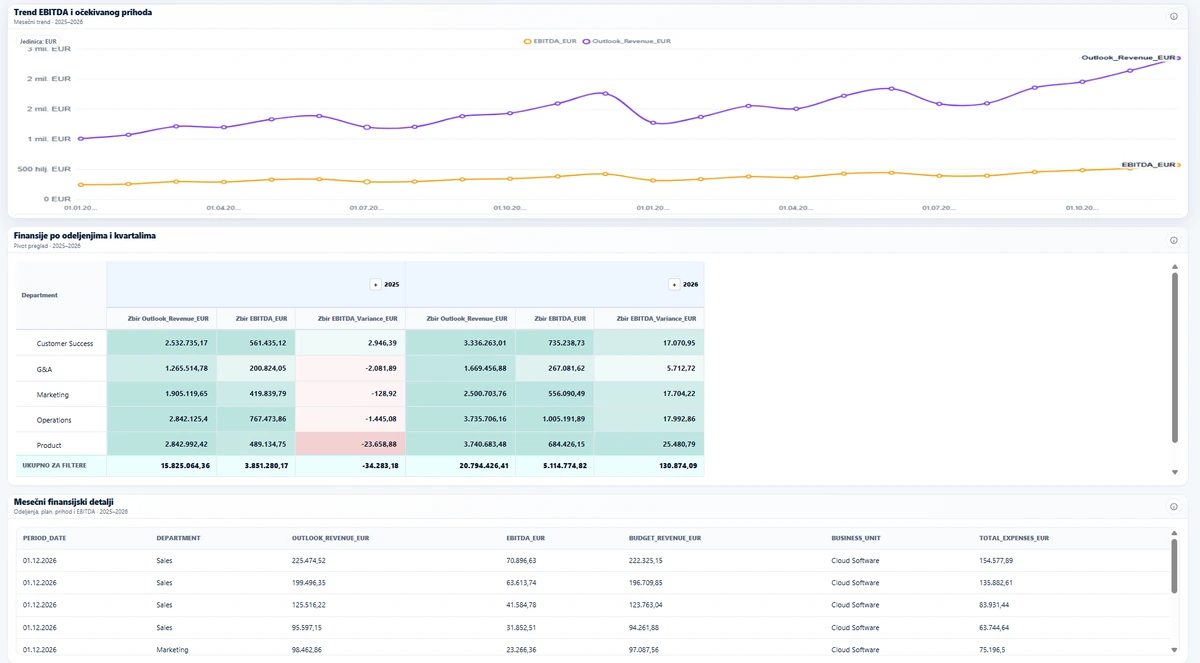Click pivot table scrollbar down arrow
Screen dimensions: 1200x663
(1174, 471)
